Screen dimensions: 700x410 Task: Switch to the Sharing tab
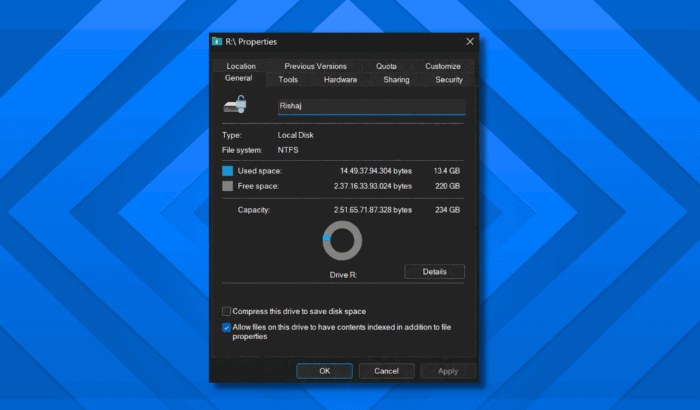pos(396,79)
